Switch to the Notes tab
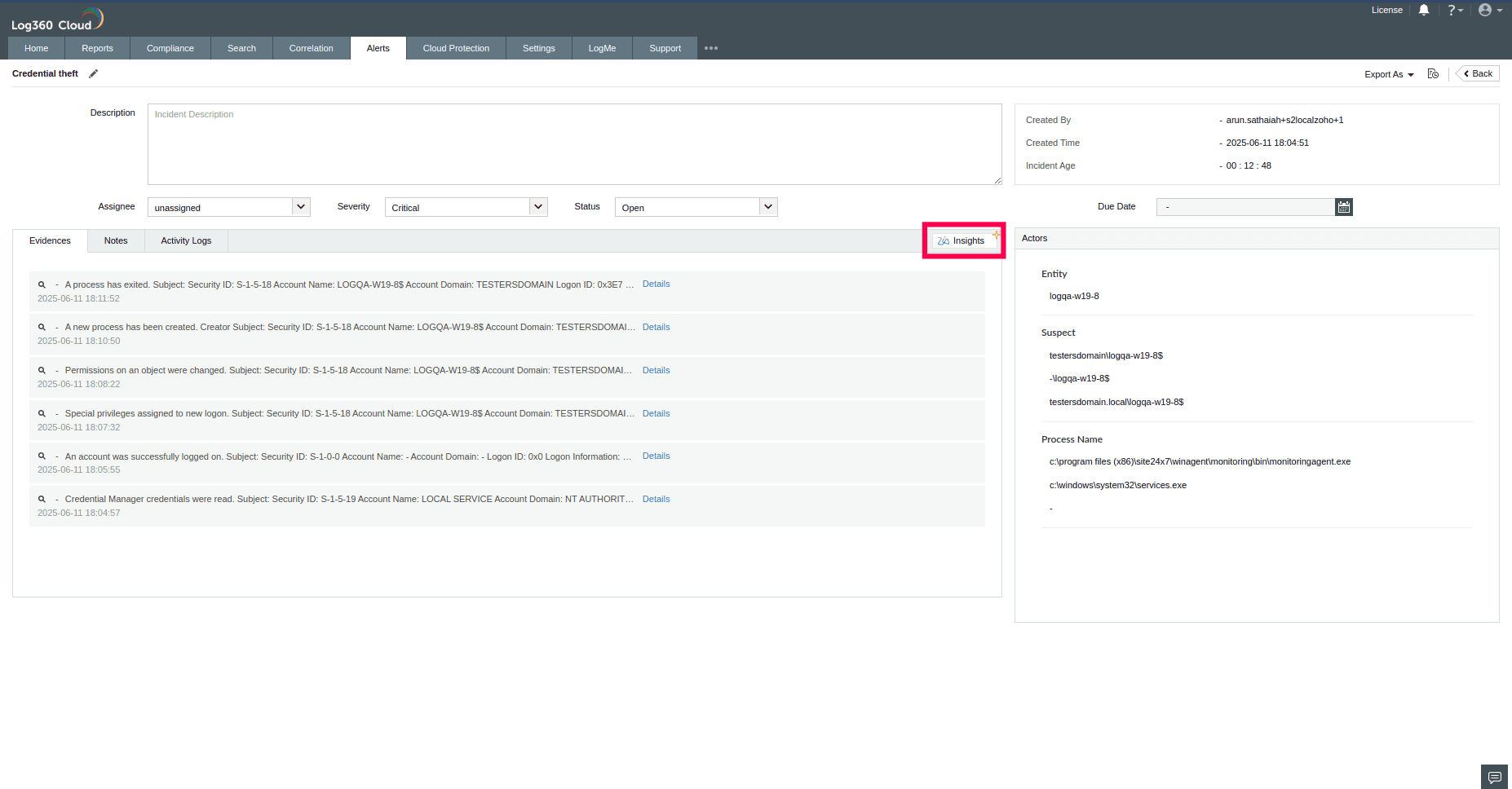The width and height of the screenshot is (1512, 789). (115, 240)
